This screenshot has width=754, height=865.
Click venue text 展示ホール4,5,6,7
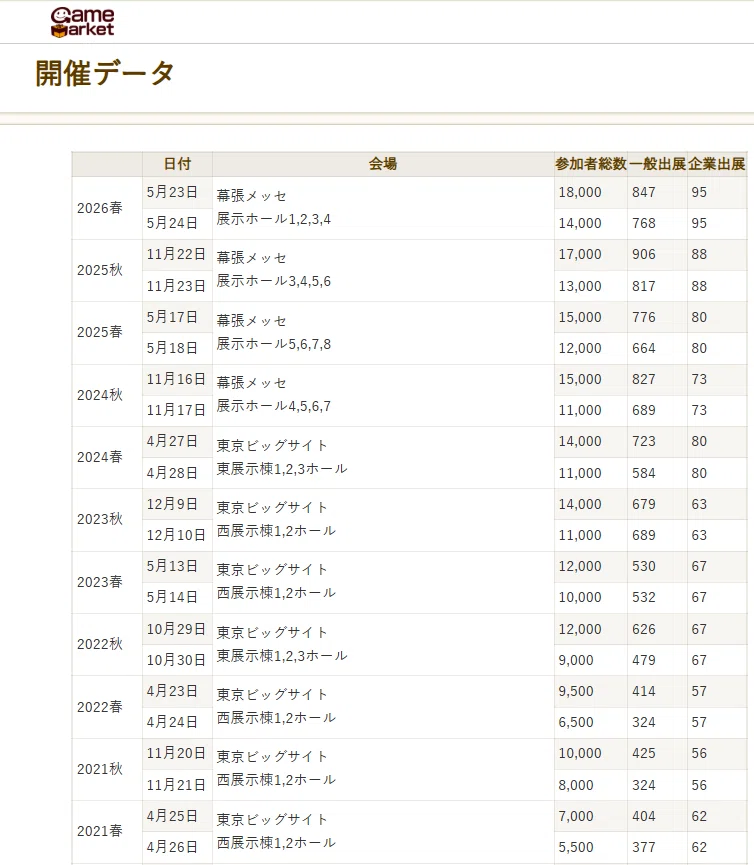[274, 406]
